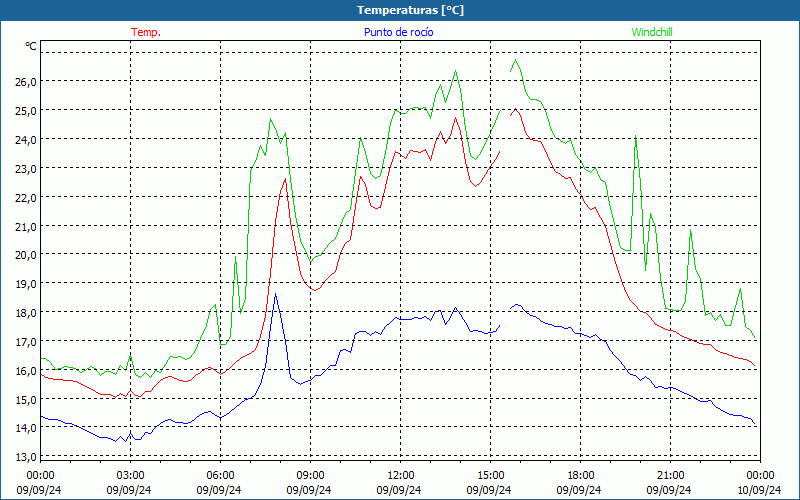The width and height of the screenshot is (800, 500).
Task: Click the 15:00 time axis label
Action: (x=490, y=476)
